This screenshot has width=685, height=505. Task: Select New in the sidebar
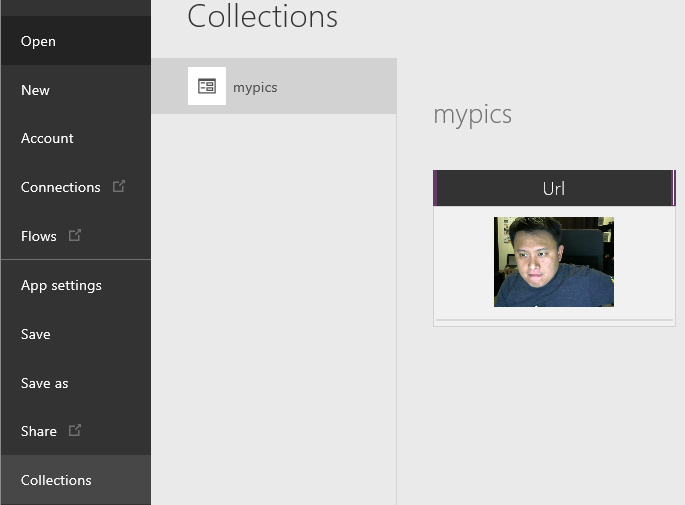pyautogui.click(x=35, y=90)
